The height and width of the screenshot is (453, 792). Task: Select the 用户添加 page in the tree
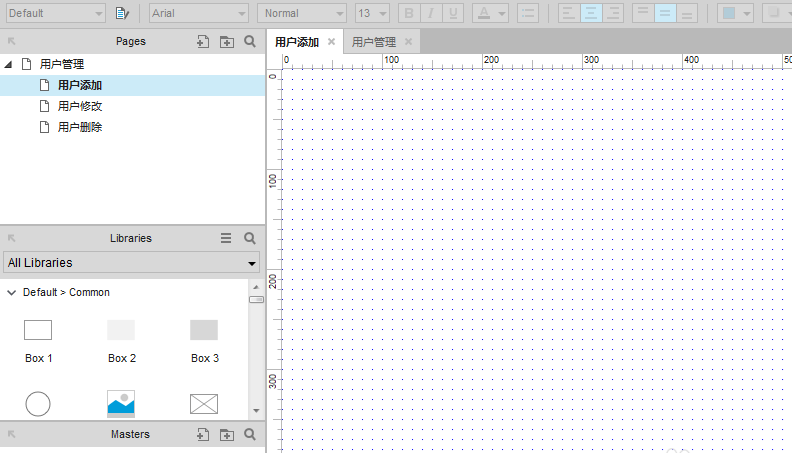tap(132, 85)
